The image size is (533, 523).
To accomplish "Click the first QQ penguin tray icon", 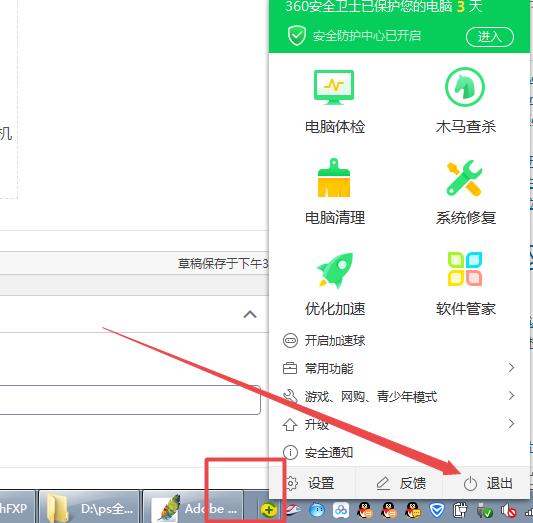I will pos(365,510).
